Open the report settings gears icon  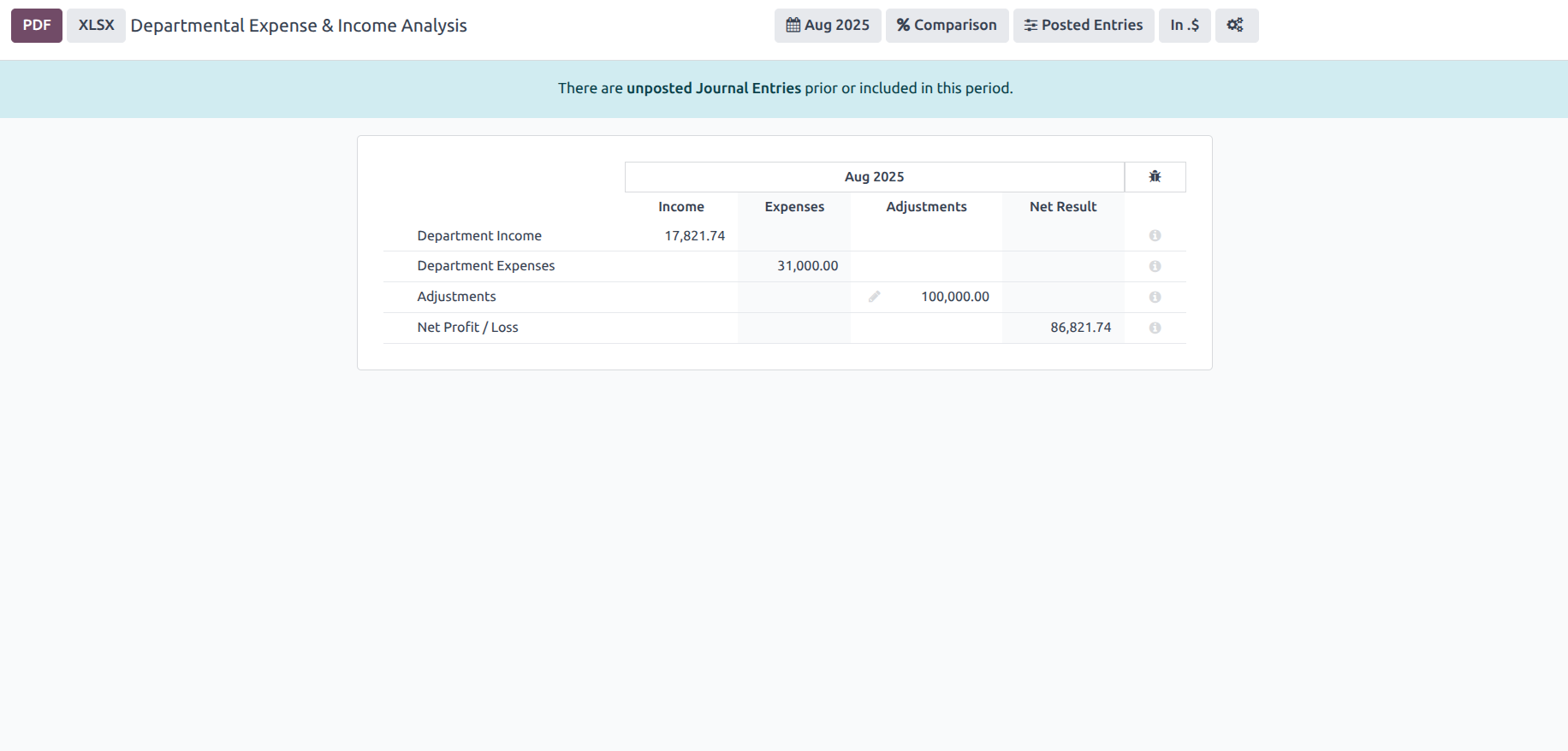[x=1236, y=26]
